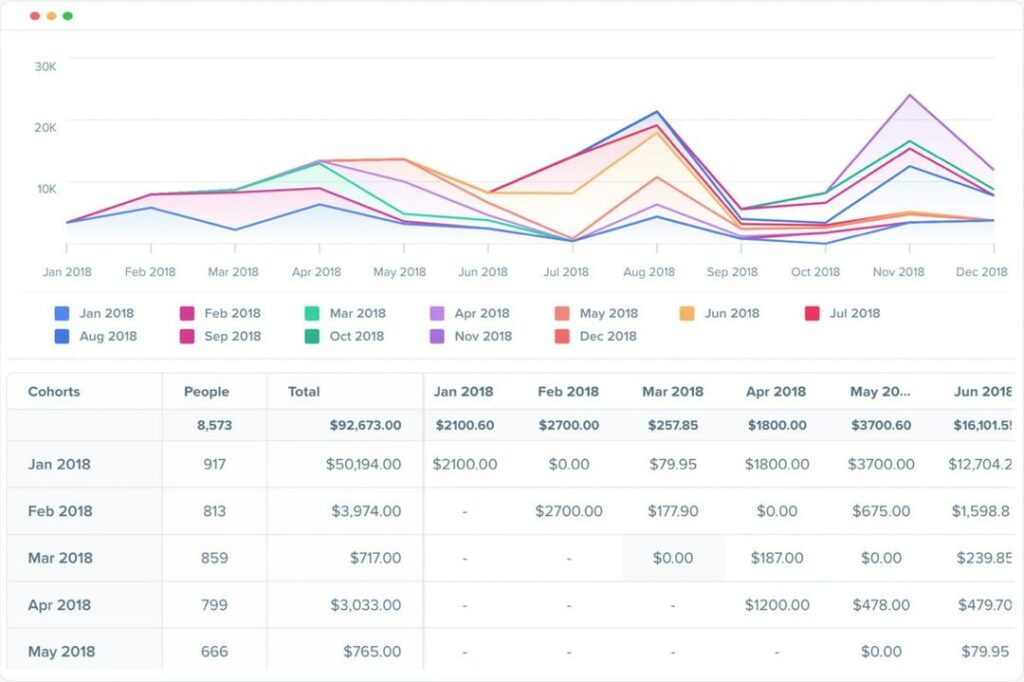
Task: Click the summary cell $257.85
Action: tap(673, 425)
